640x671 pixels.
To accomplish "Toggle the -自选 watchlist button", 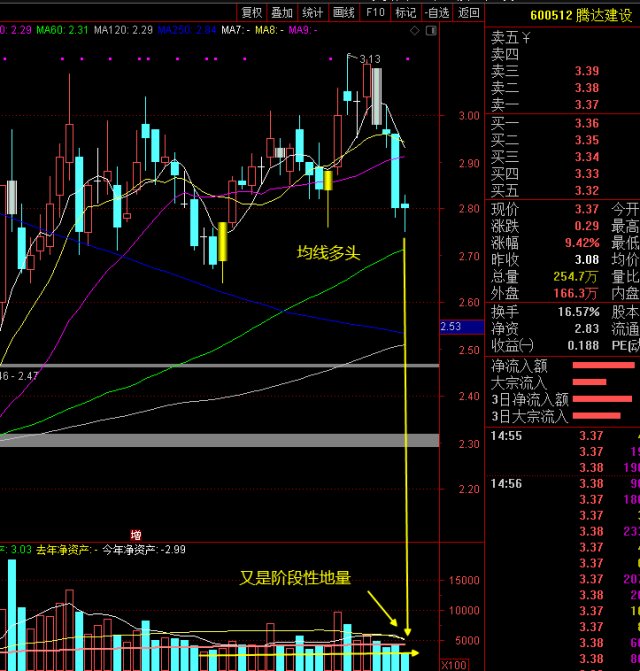I will [437, 12].
